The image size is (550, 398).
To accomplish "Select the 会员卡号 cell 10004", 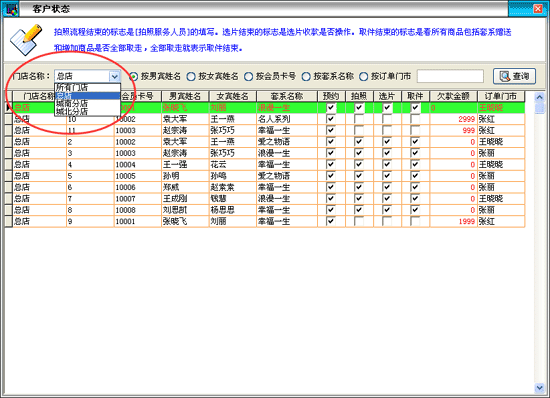I will point(138,164).
